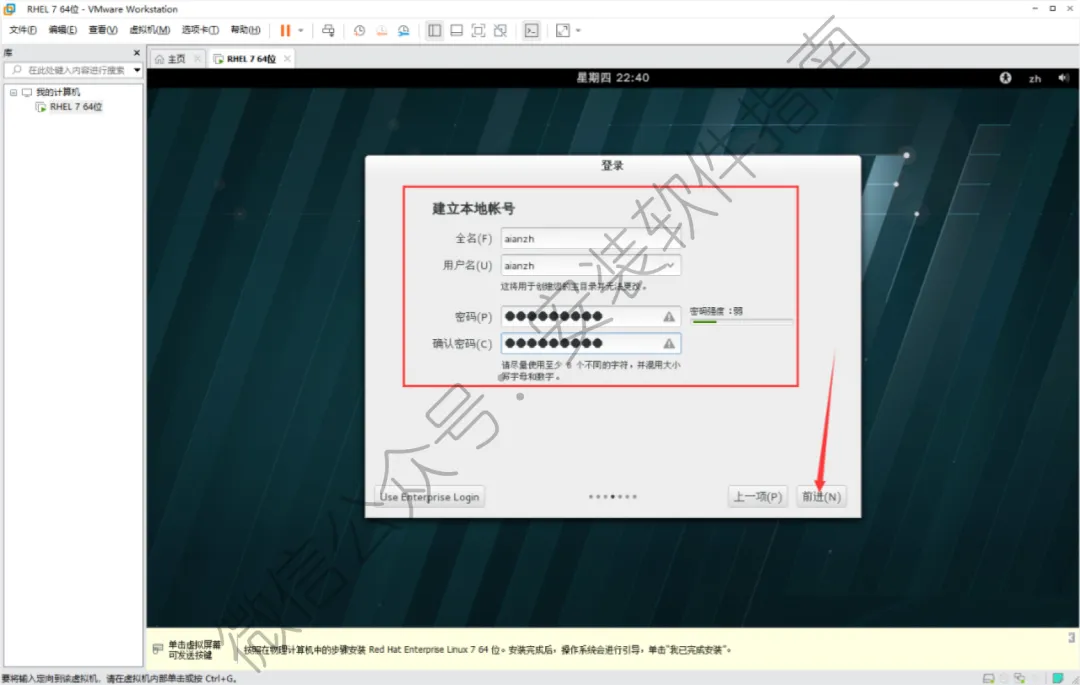Image resolution: width=1080 pixels, height=685 pixels.
Task: Click the send Ctrl+Alt+Del icon
Action: click(329, 30)
